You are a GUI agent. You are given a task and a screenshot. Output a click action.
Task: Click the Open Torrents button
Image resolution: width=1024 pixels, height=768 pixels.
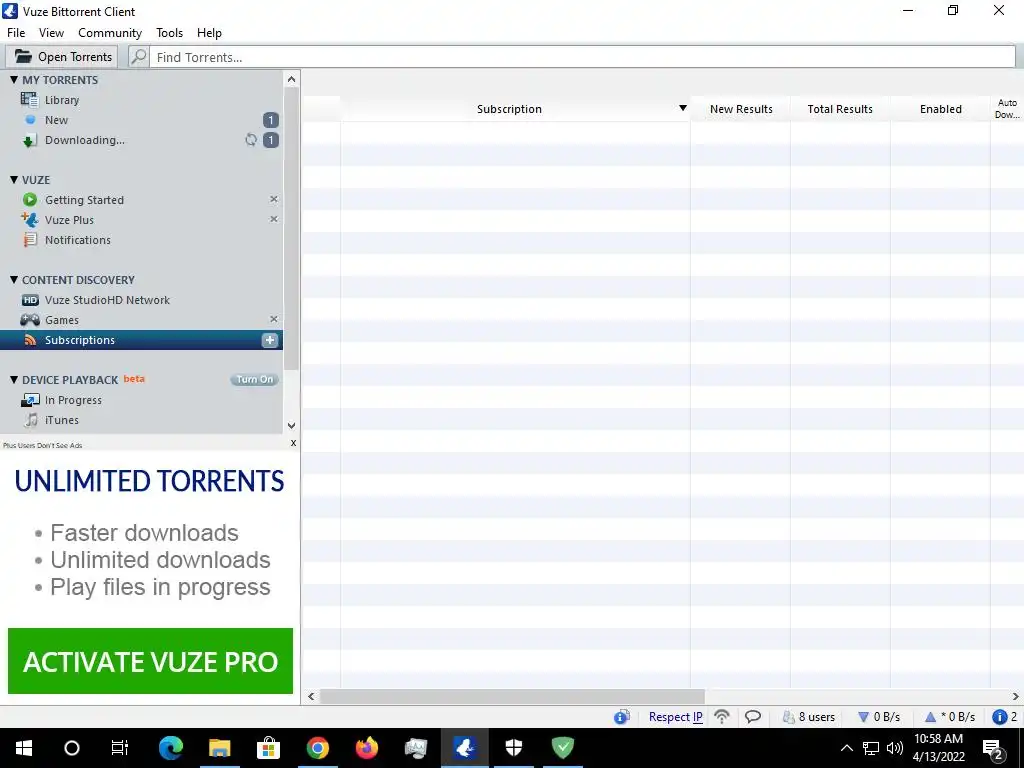coord(62,57)
